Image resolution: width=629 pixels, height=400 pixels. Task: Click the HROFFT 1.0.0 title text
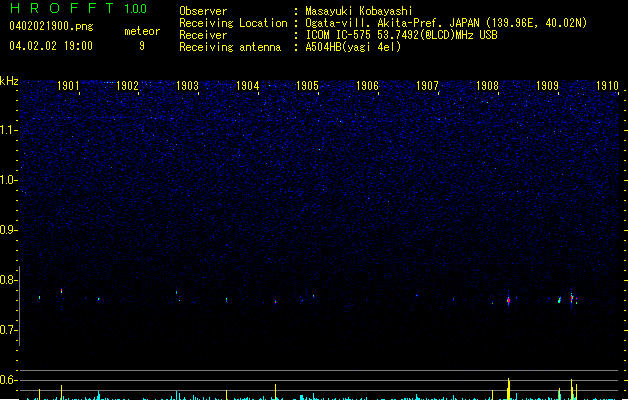point(79,8)
